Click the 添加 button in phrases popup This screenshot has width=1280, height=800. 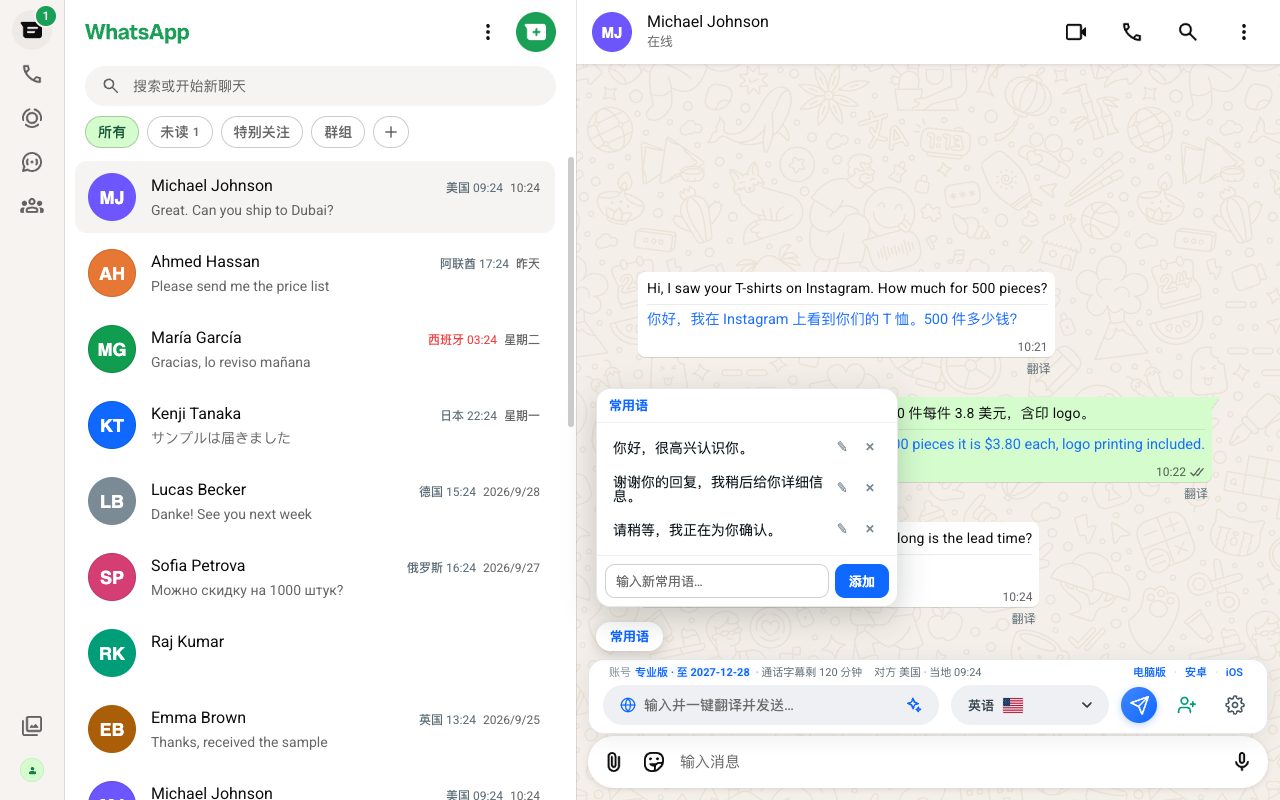click(x=862, y=581)
